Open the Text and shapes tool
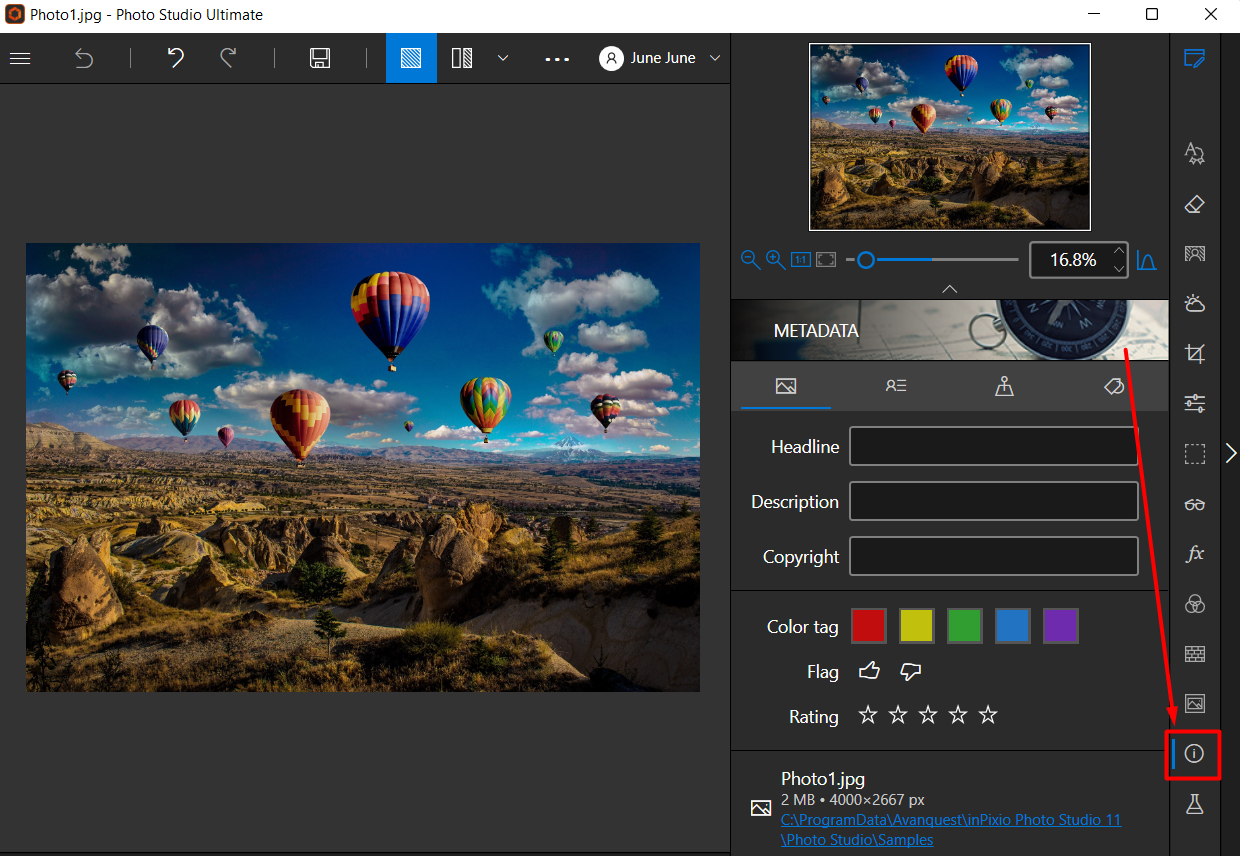The height and width of the screenshot is (856, 1240). coord(1194,154)
